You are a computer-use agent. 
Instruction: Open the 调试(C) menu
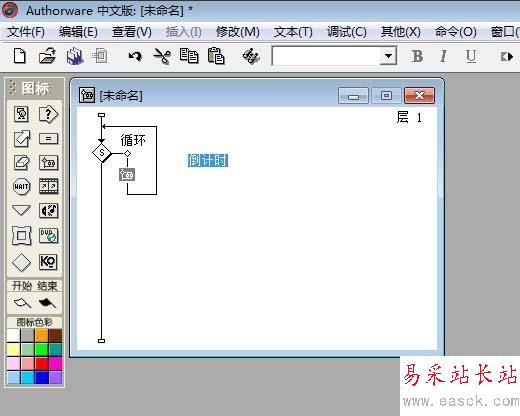coord(346,32)
